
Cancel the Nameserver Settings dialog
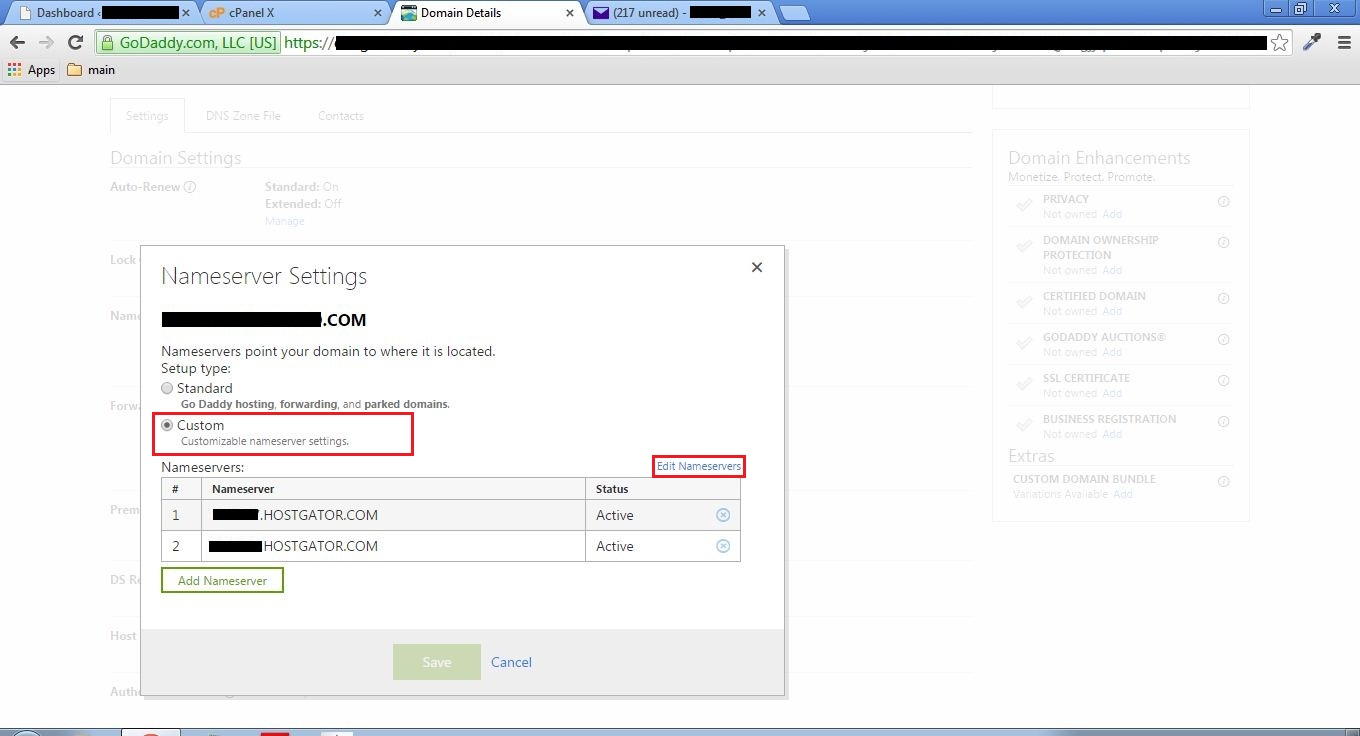[511, 662]
